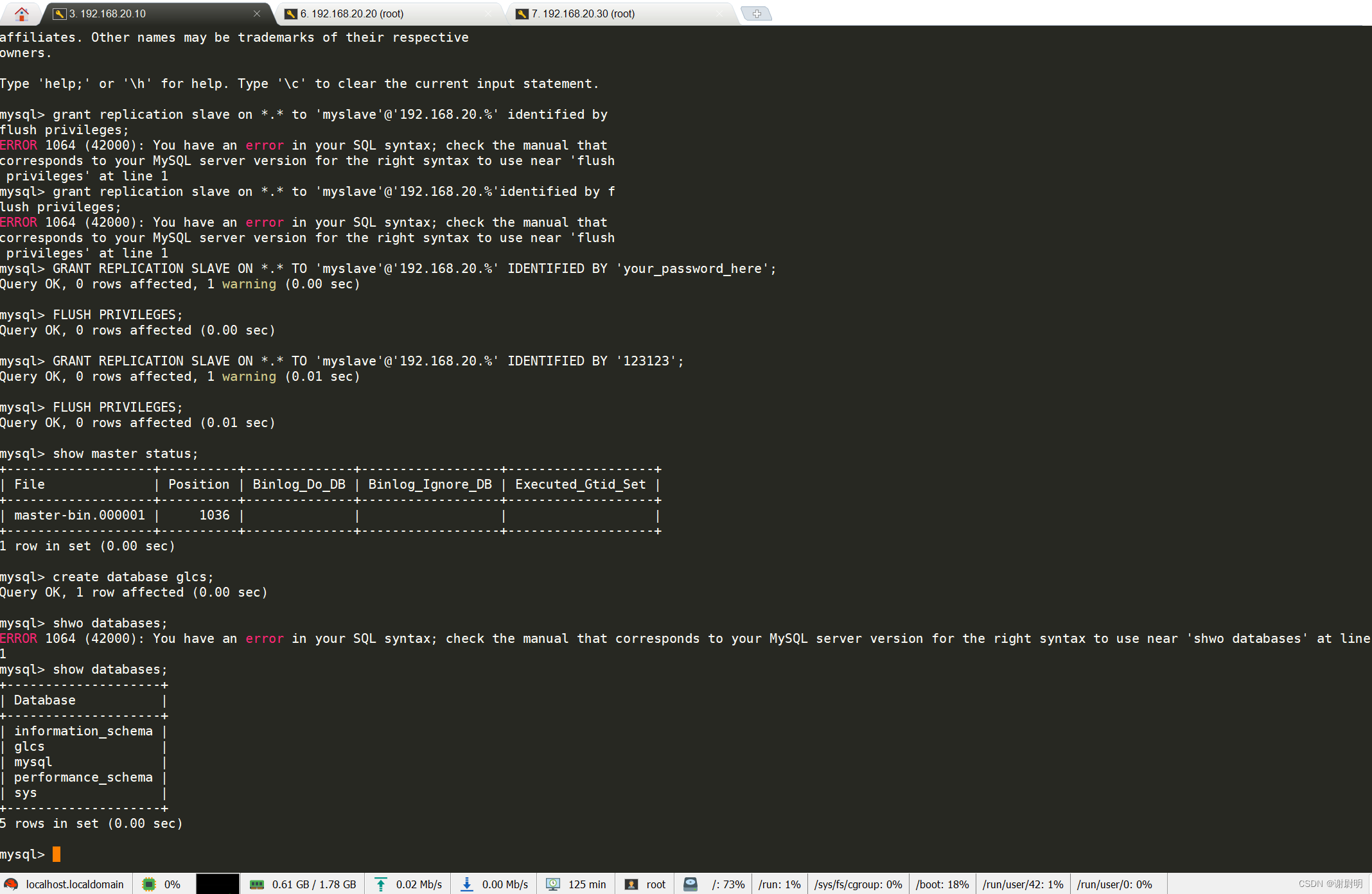Click the /: 73% disk usage entry
Screen dimensions: 1372x894
[x=728, y=884]
